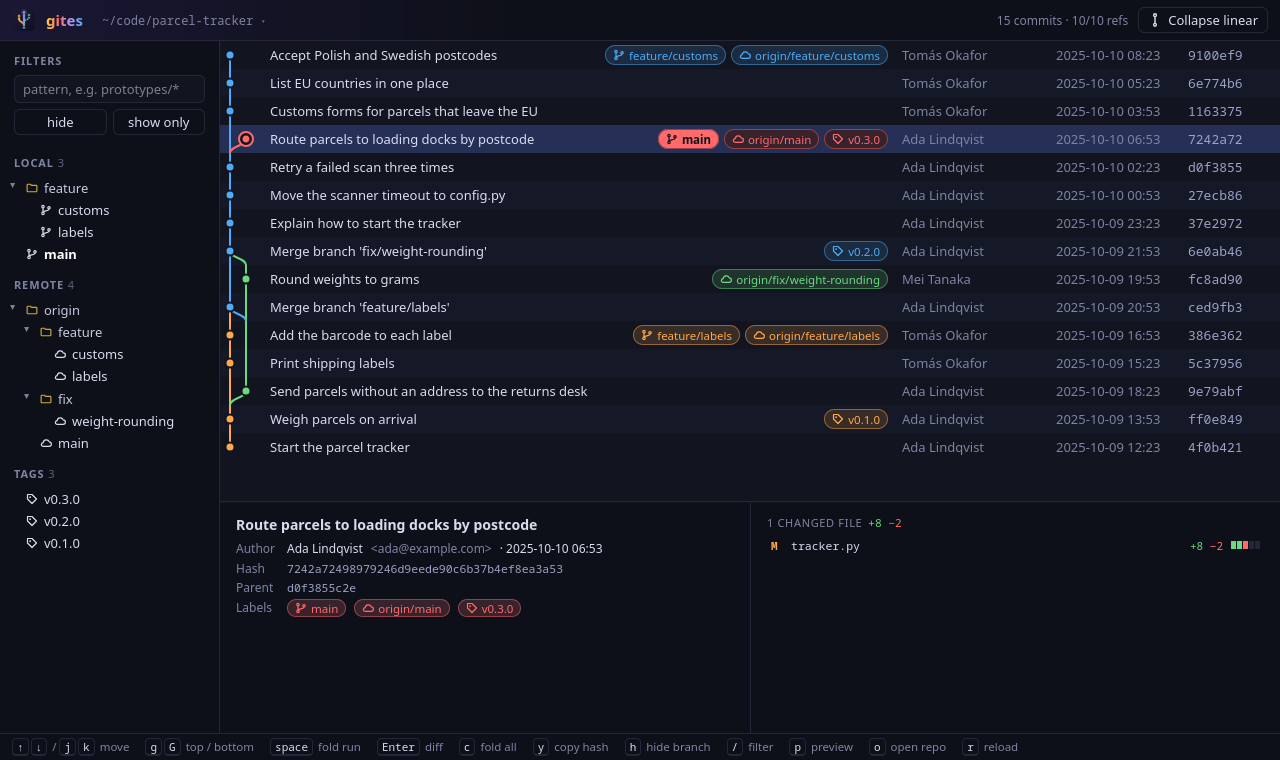Select commit Accept Polish and Swedish postcodes
Image resolution: width=1280 pixels, height=760 pixels.
pos(750,55)
